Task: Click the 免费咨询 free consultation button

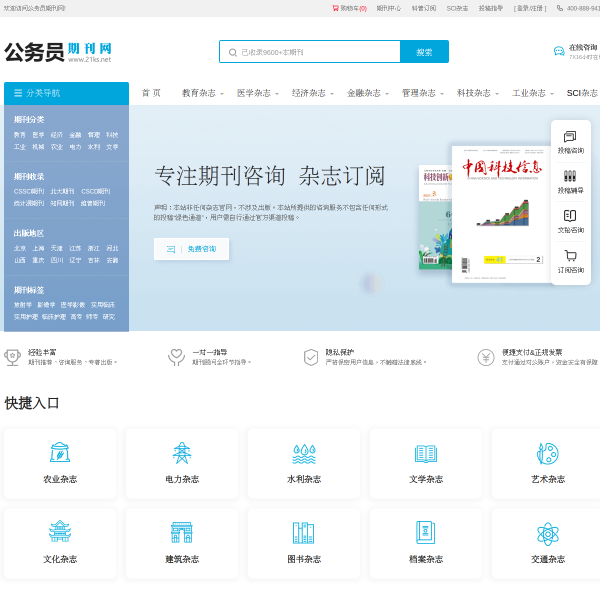Action: [x=191, y=249]
